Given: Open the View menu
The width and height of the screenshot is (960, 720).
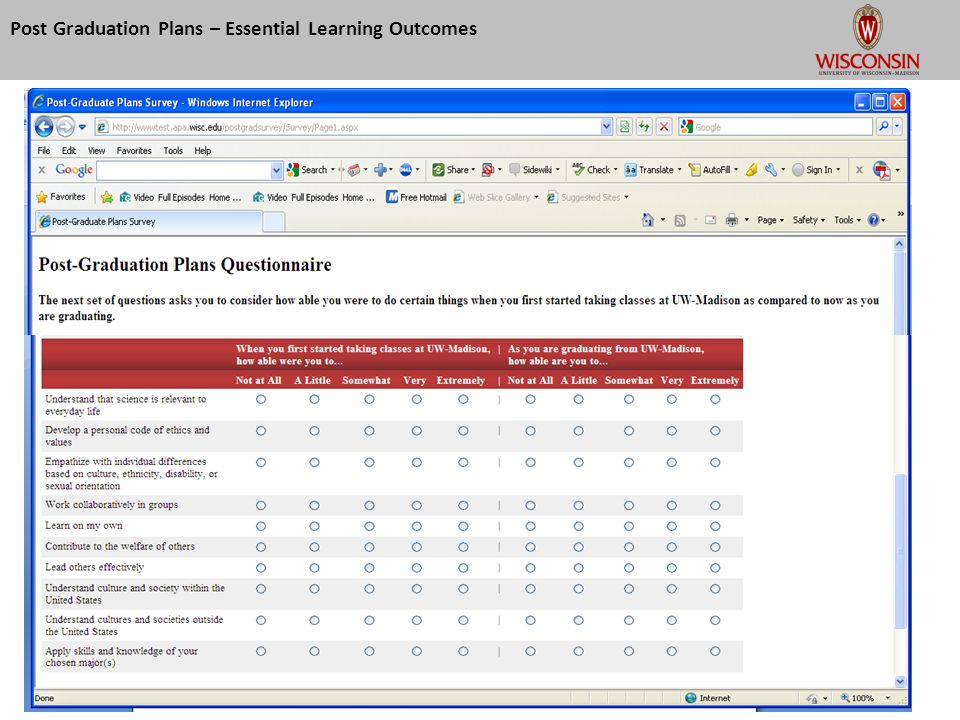Looking at the screenshot, I should pyautogui.click(x=96, y=151).
